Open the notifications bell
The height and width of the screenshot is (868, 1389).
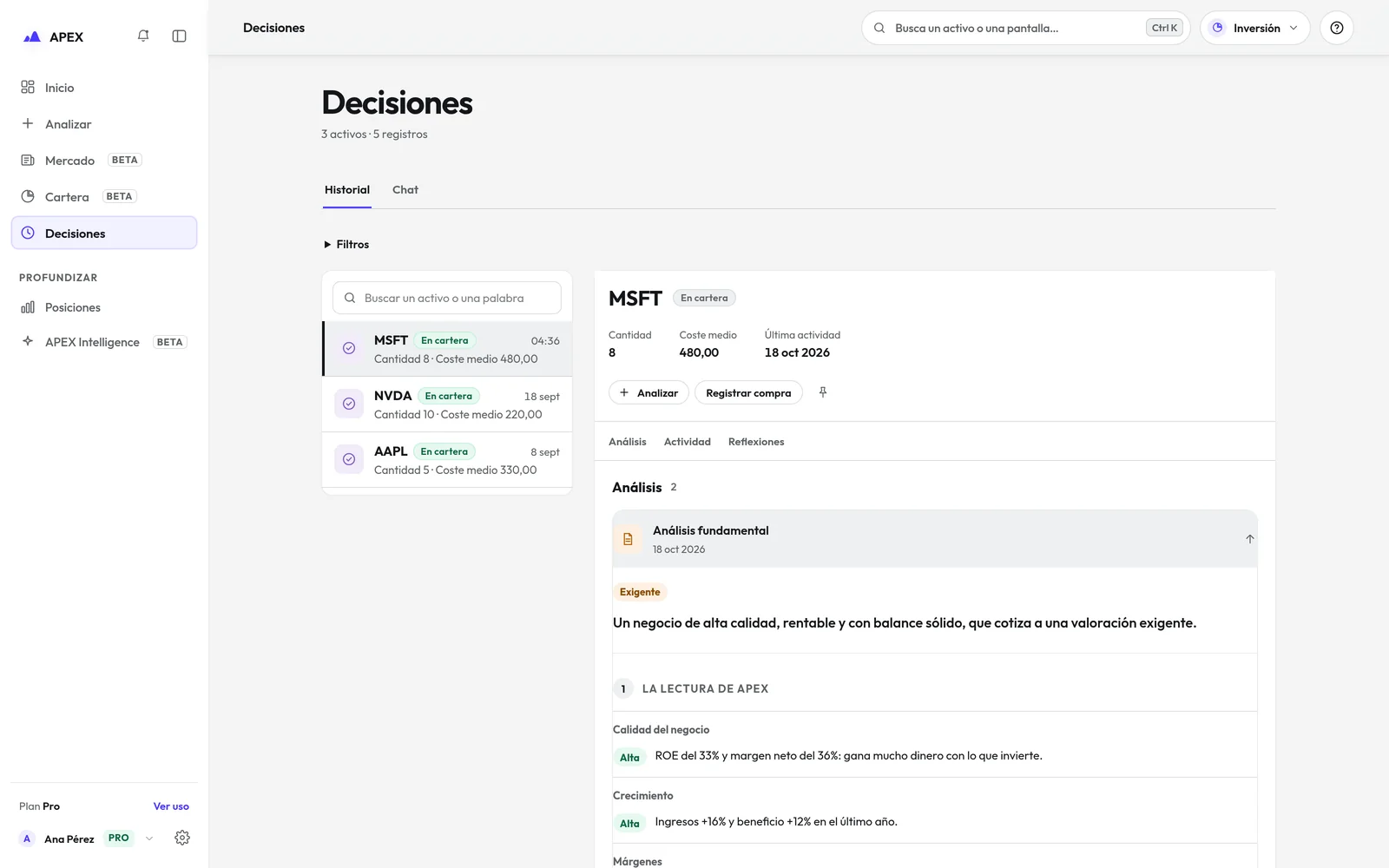point(143,36)
